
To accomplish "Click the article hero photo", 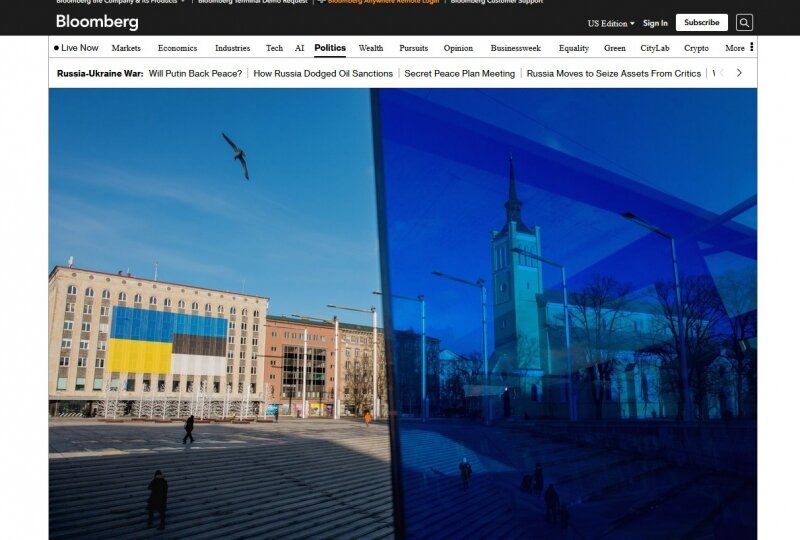I will (403, 314).
